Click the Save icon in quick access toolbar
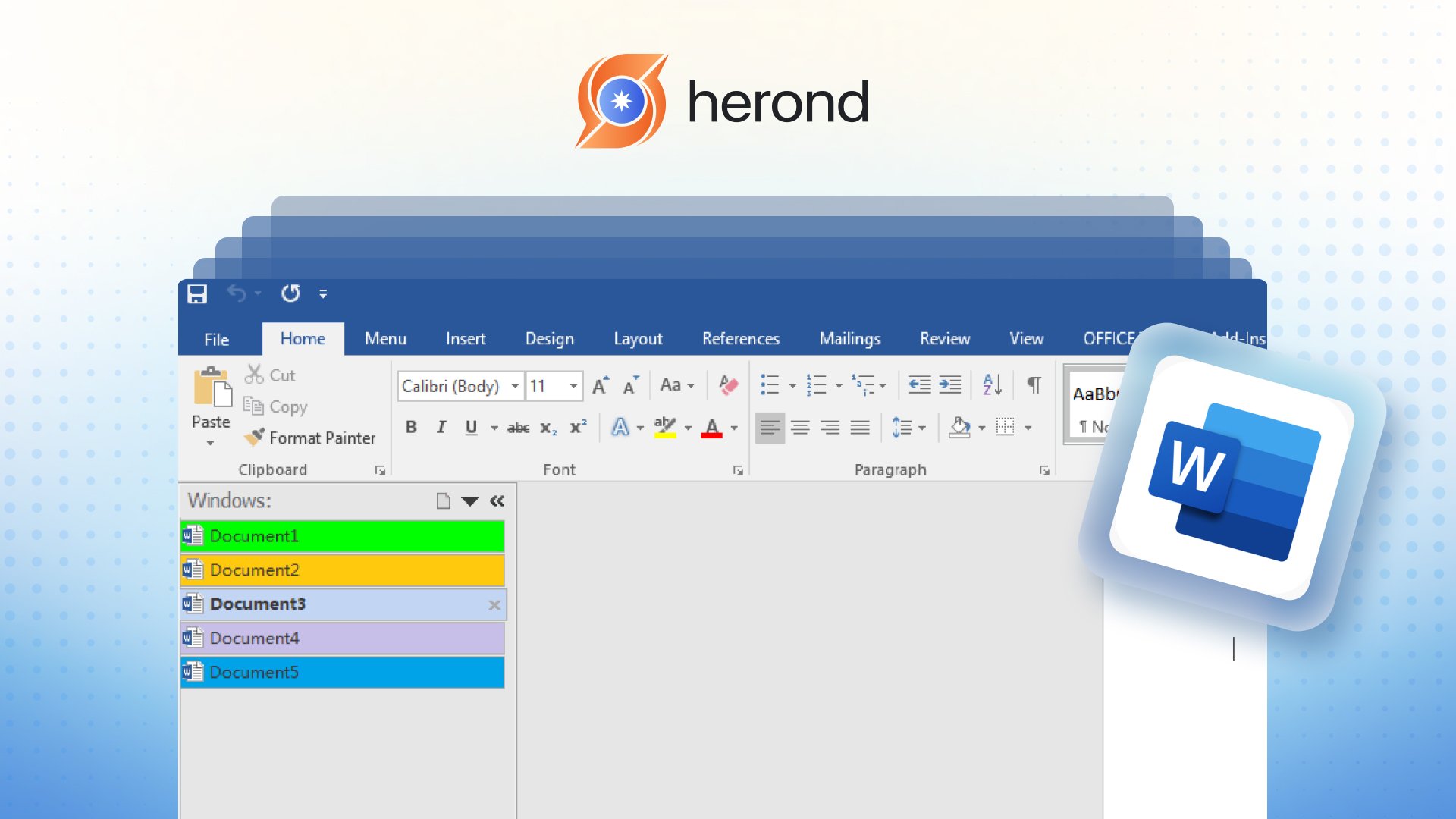Viewport: 1456px width, 819px height. click(x=197, y=293)
